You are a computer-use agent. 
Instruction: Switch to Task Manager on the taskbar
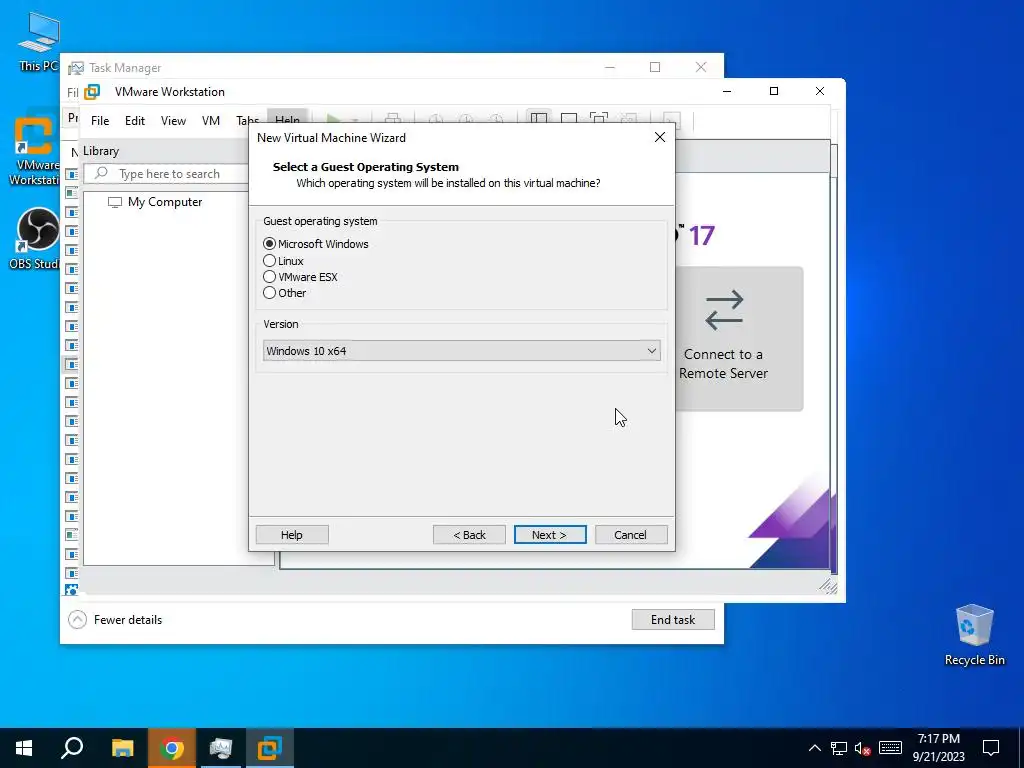[221, 748]
